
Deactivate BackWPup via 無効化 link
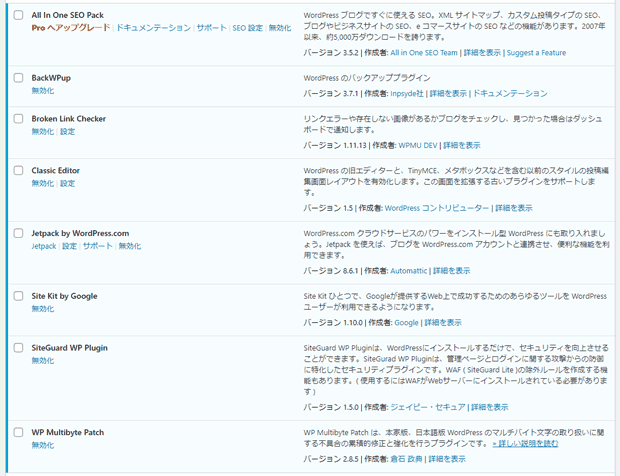pos(43,91)
